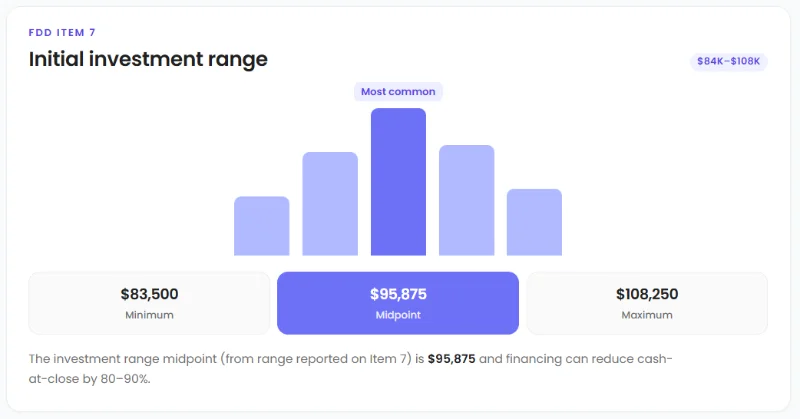The height and width of the screenshot is (419, 800).
Task: Click the financing description paragraph
Action: [x=351, y=368]
